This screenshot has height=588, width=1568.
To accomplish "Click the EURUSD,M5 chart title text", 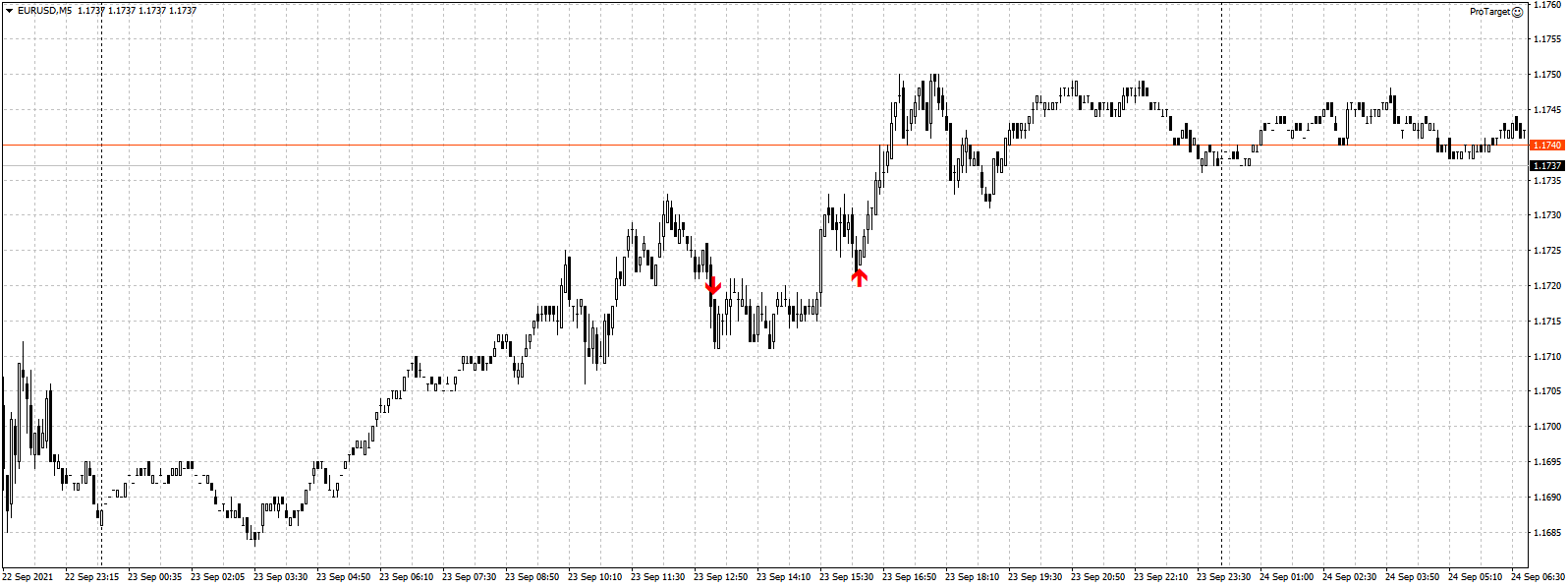I will point(44,11).
